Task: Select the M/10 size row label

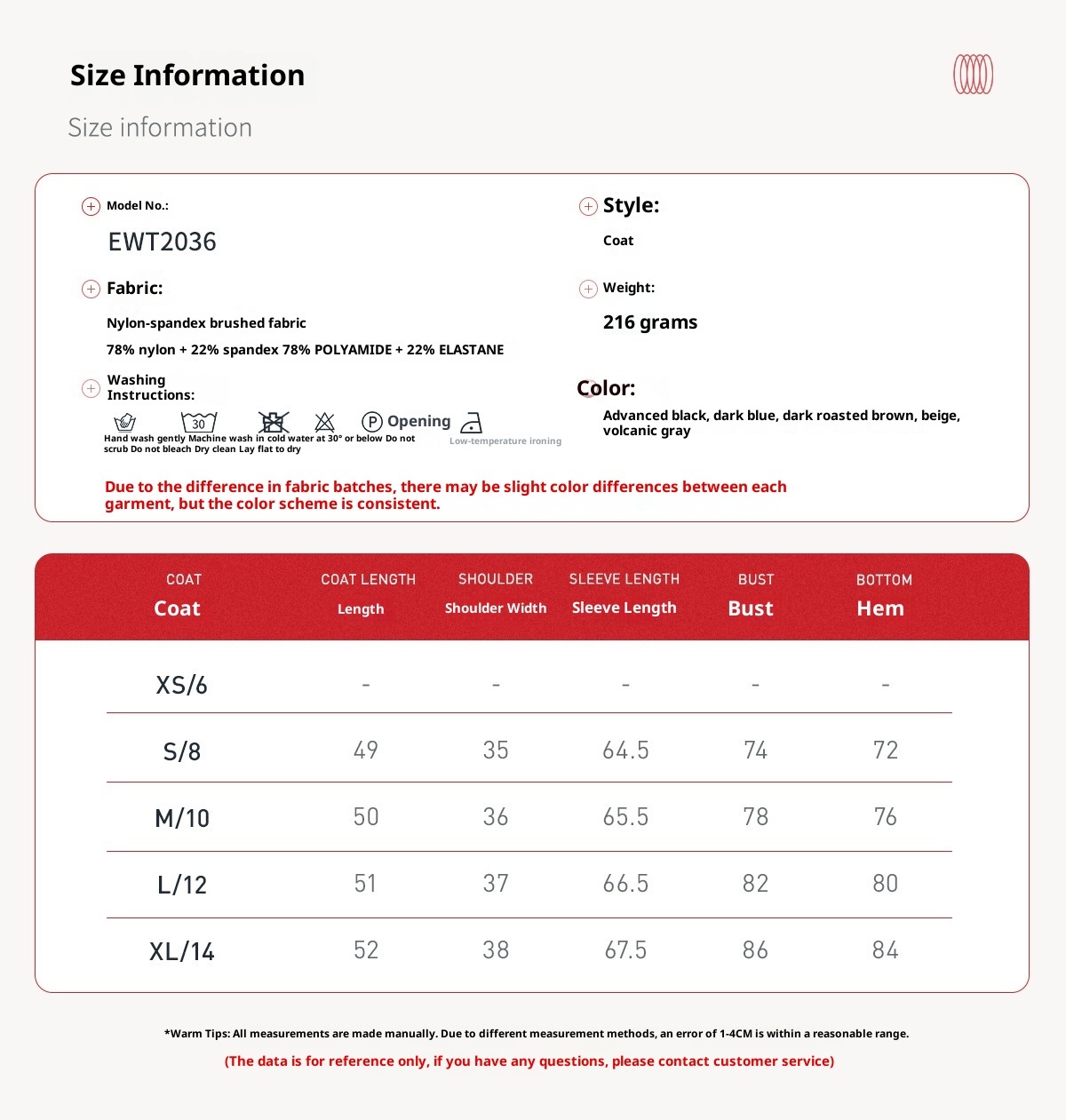Action: click(182, 818)
